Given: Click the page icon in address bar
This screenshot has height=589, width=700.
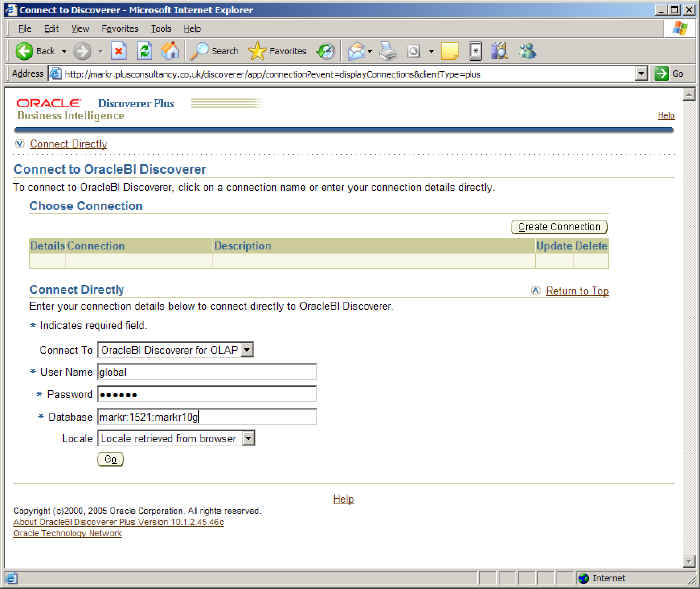Looking at the screenshot, I should (55, 74).
